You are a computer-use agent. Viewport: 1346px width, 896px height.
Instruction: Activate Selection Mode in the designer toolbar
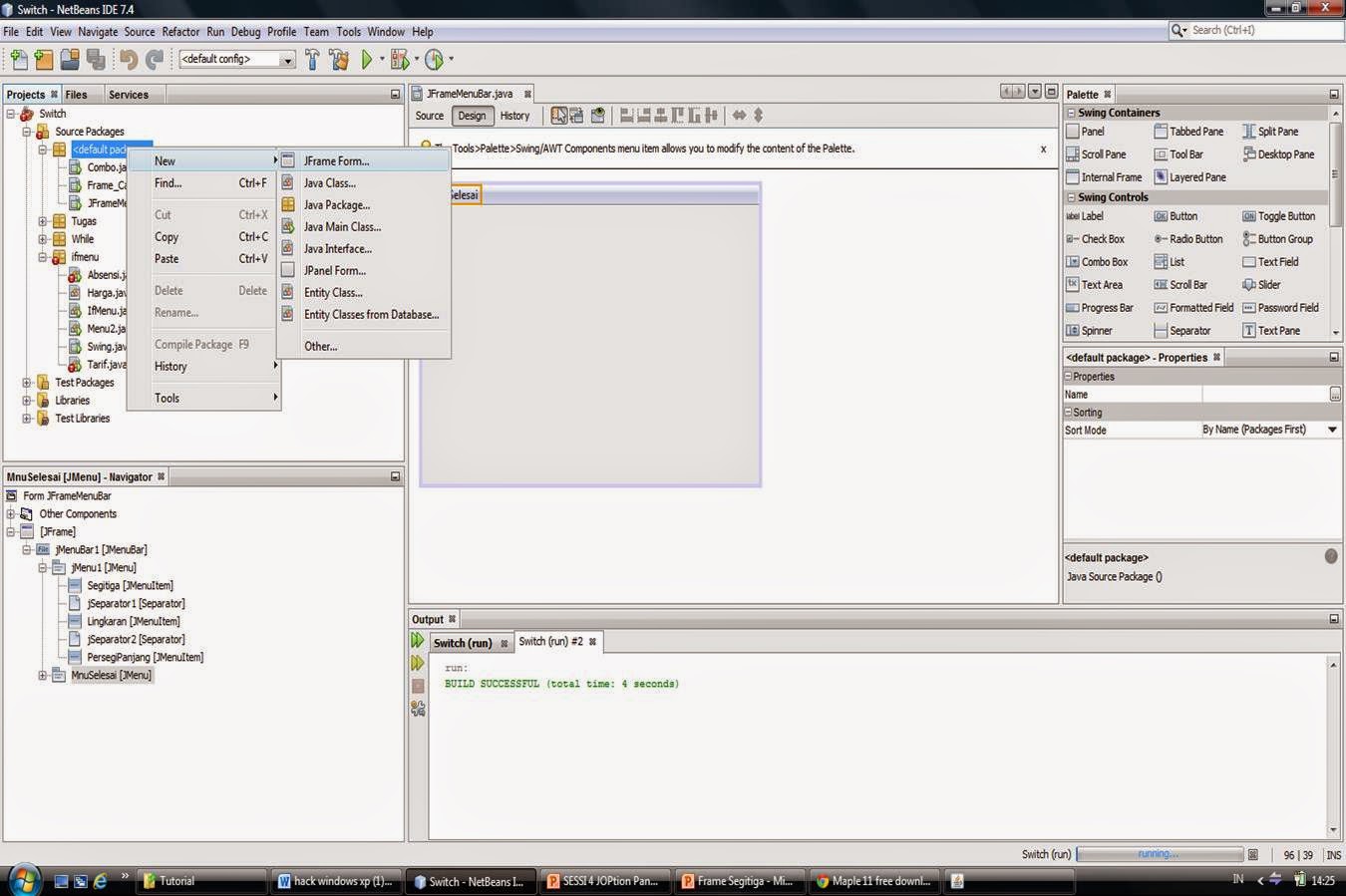click(x=559, y=116)
